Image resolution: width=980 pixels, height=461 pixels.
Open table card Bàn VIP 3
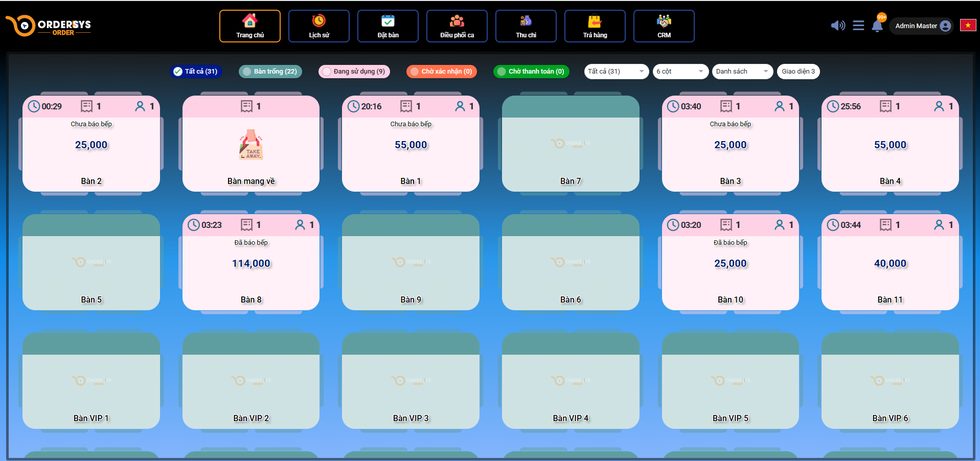(x=411, y=380)
